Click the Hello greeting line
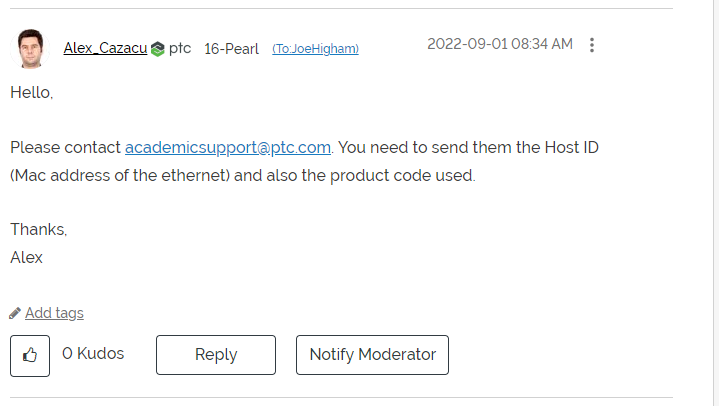The height and width of the screenshot is (406, 719). click(31, 92)
